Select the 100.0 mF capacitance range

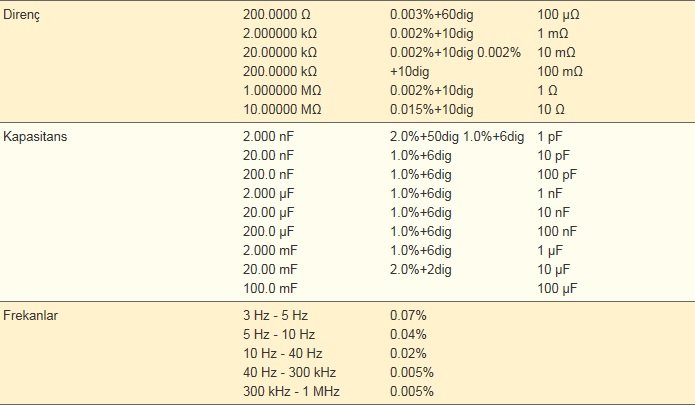270,288
